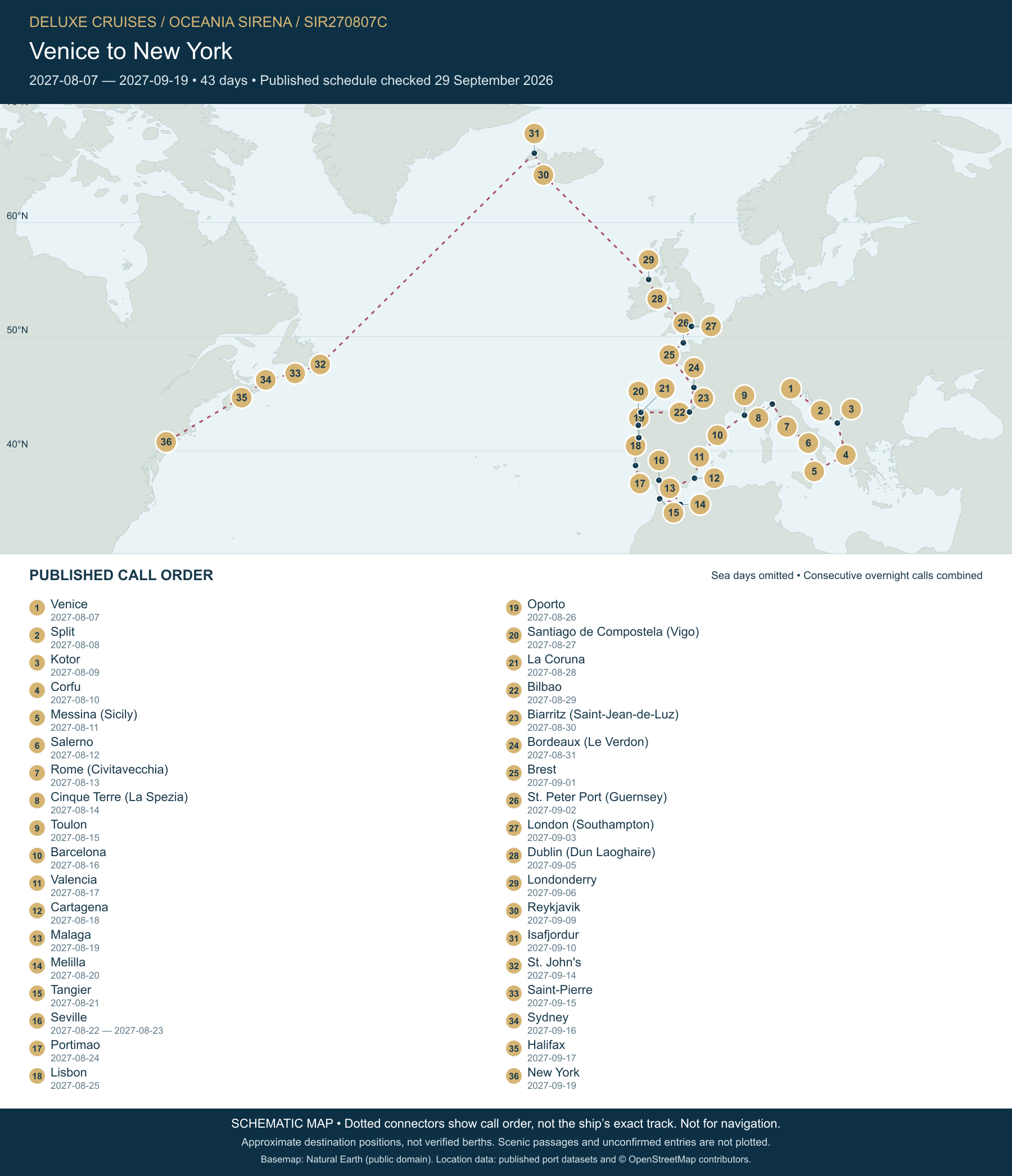Select map marker 10 for Barcelona

717,435
